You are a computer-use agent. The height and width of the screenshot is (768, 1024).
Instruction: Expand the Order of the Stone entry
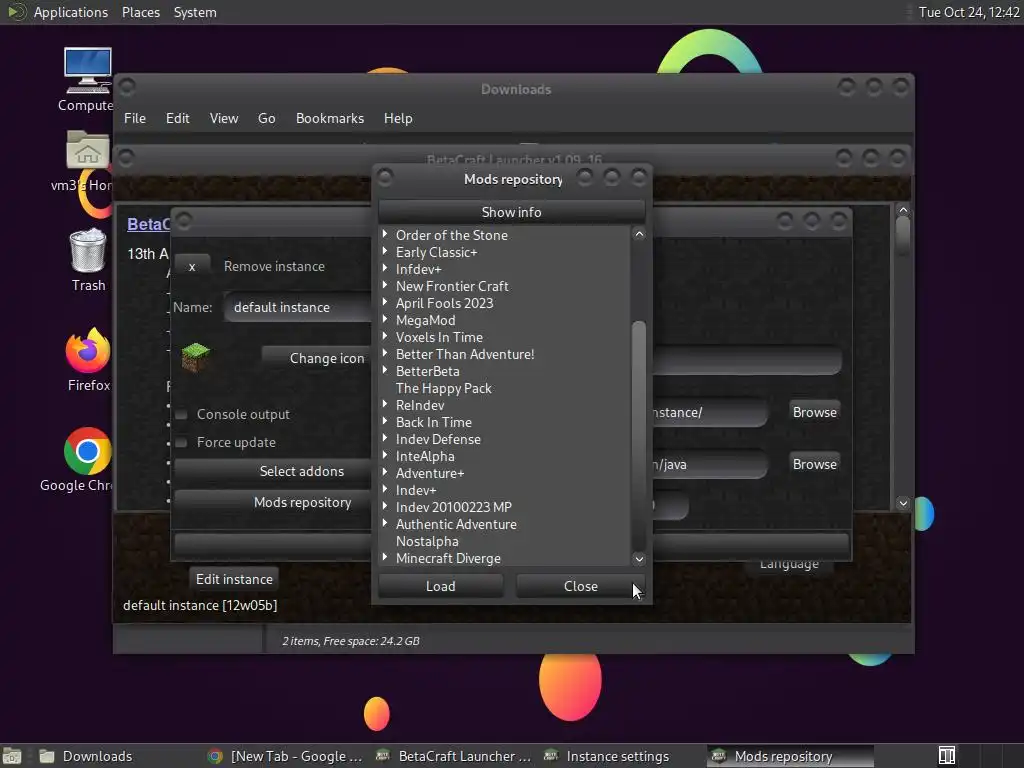pos(385,234)
